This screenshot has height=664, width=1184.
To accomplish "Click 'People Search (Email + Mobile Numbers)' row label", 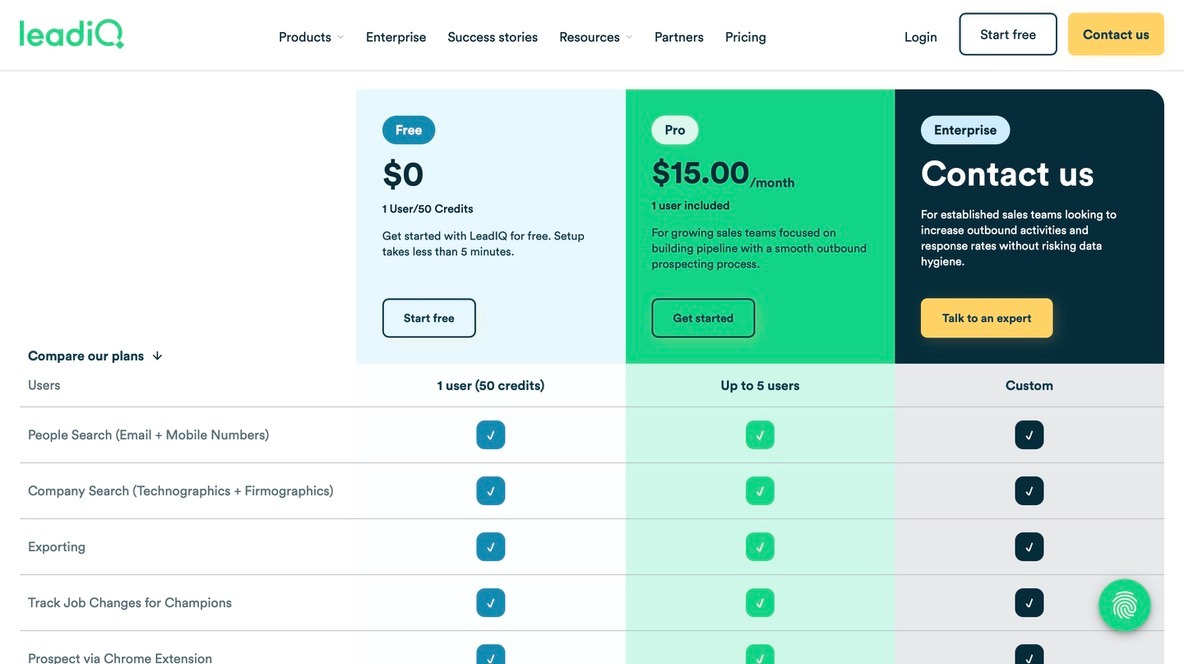I will click(x=148, y=435).
